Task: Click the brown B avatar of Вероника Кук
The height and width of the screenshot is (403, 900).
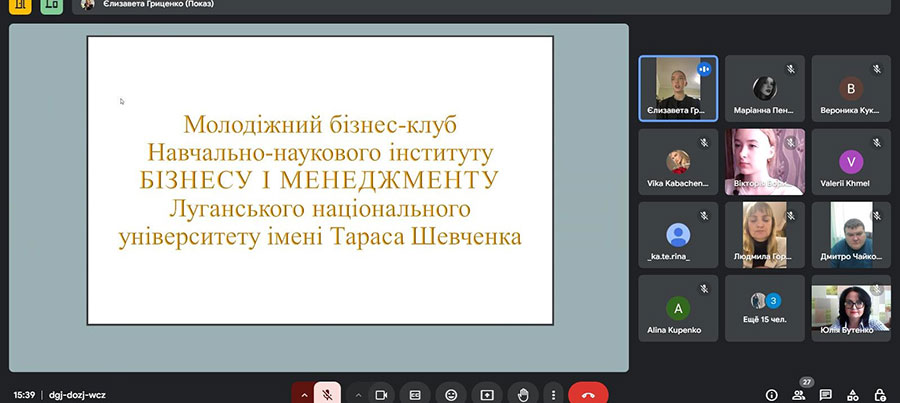Action: [851, 88]
